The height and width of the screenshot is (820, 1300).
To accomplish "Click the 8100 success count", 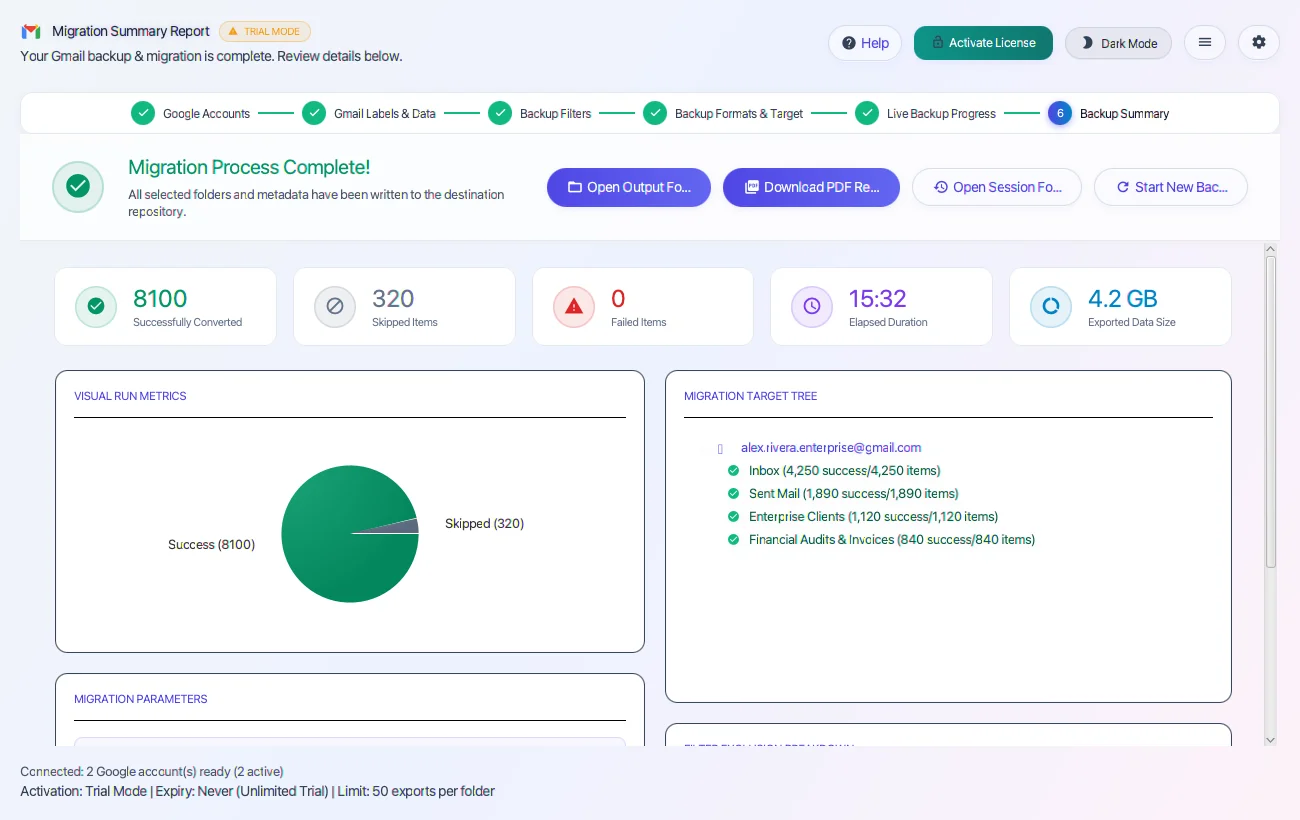I will pos(160,299).
